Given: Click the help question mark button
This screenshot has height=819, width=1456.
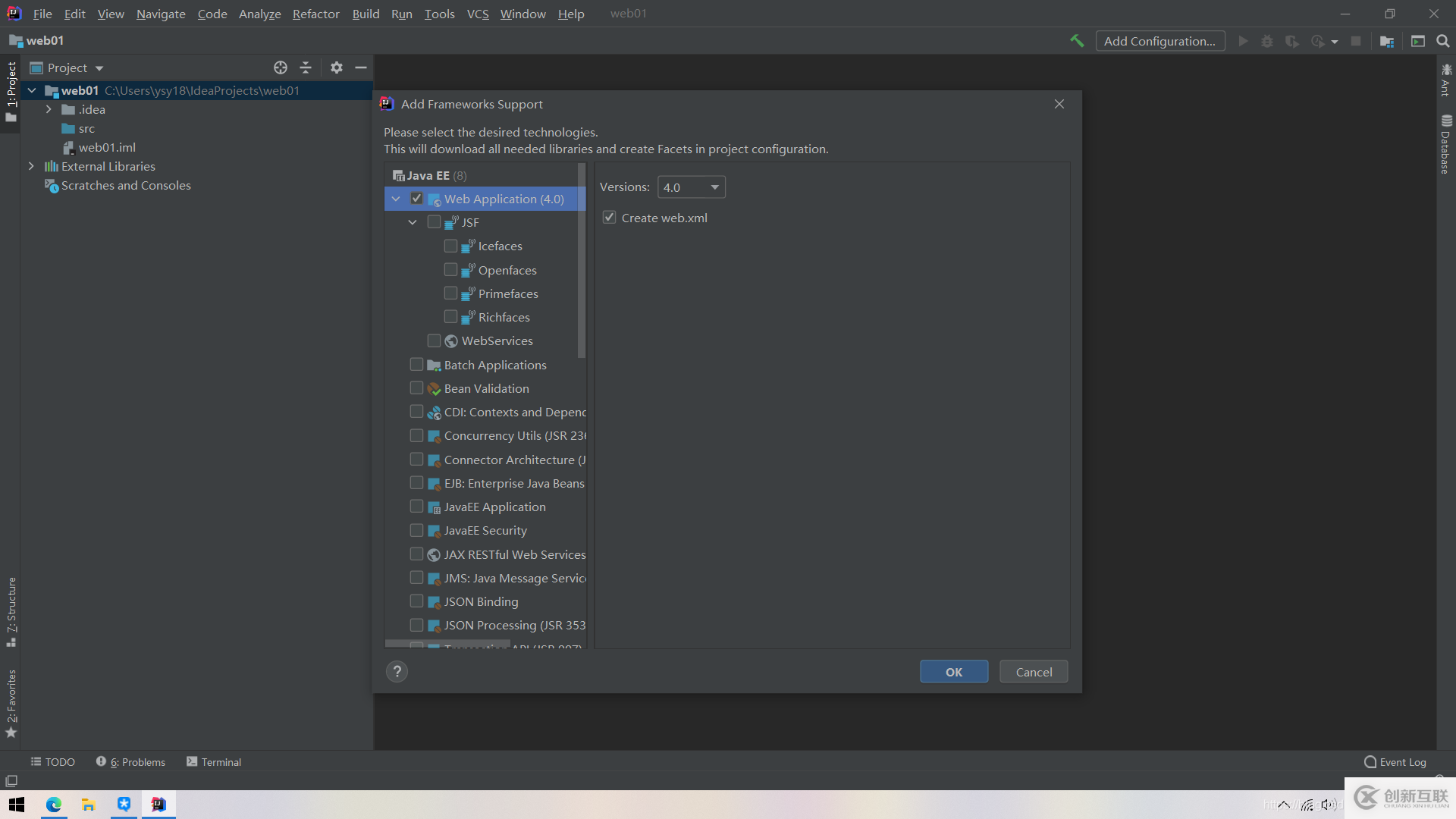Looking at the screenshot, I should [x=397, y=671].
